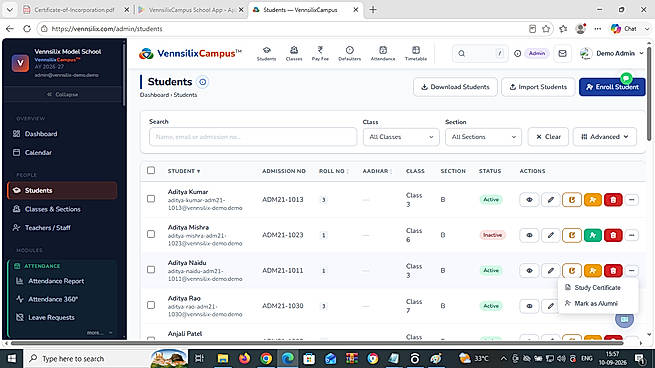
Task: Click the horizontal scrollbar under the table
Action: pos(317,343)
